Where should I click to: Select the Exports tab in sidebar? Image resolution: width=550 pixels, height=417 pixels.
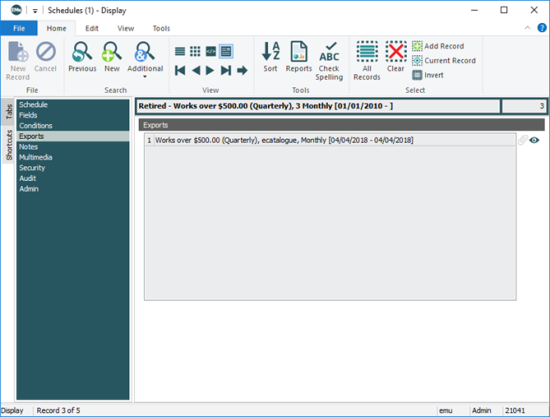pos(73,136)
